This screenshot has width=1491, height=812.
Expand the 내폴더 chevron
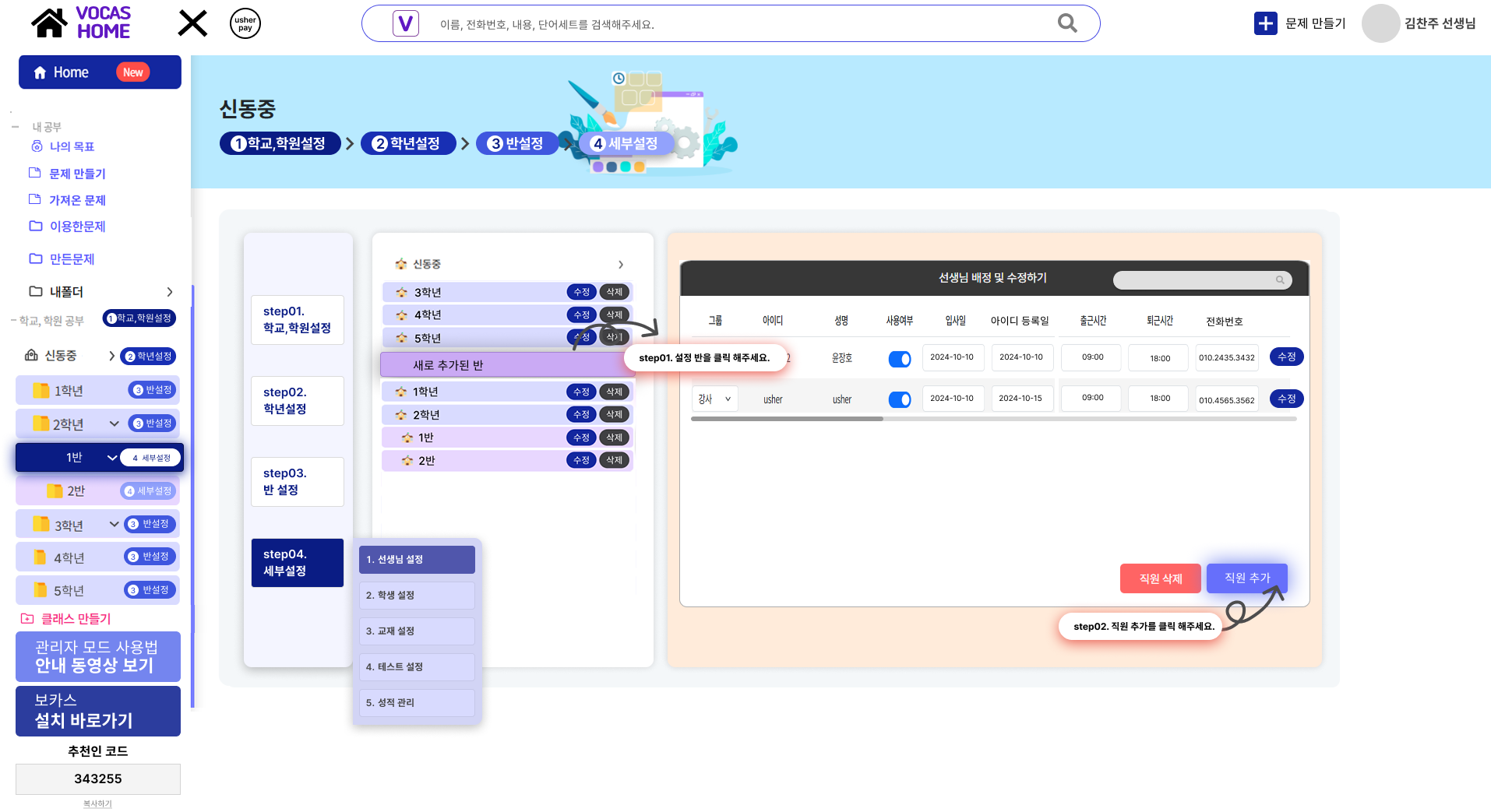click(170, 292)
